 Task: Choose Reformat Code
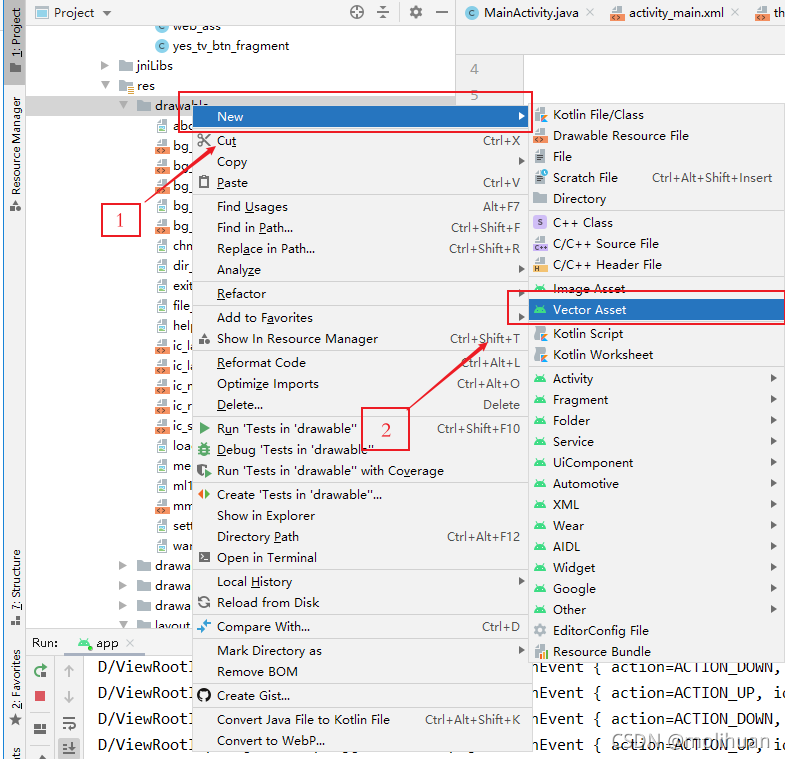pos(360,362)
